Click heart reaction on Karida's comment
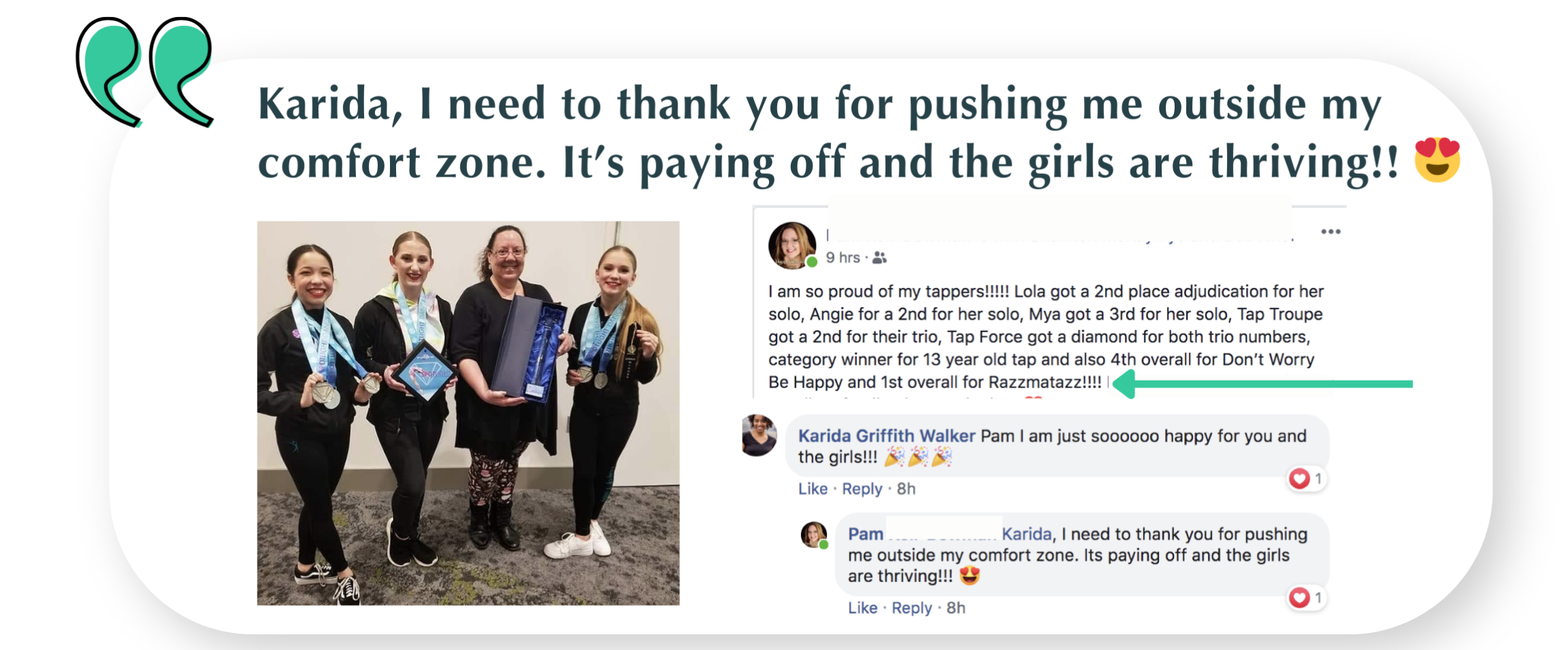 1299,479
